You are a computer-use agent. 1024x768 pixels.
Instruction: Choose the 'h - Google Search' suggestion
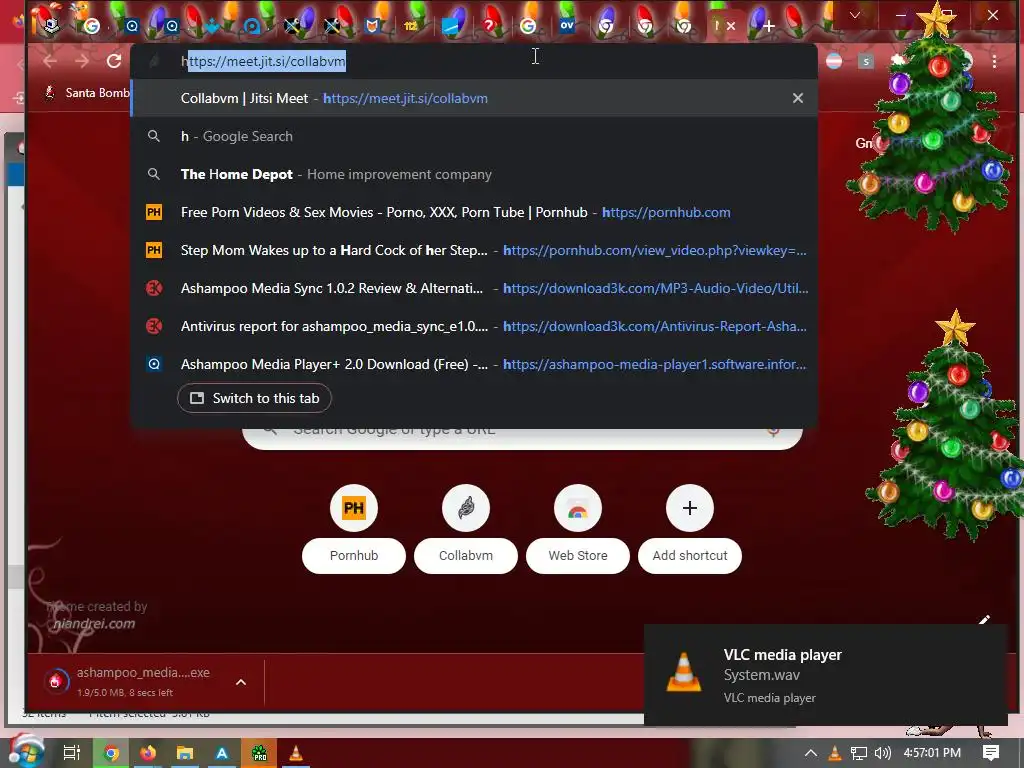point(474,136)
